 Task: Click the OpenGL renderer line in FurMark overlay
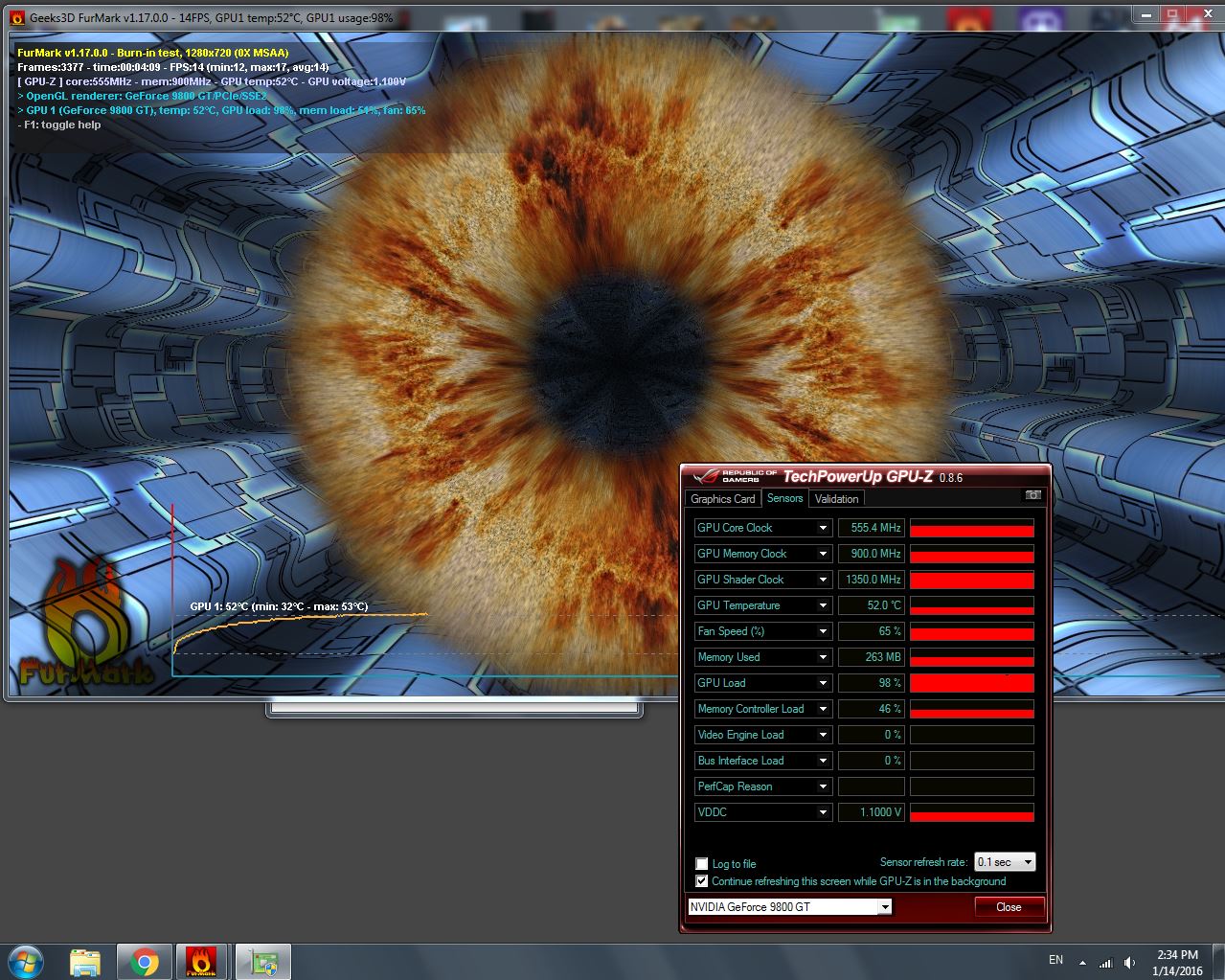click(x=142, y=96)
